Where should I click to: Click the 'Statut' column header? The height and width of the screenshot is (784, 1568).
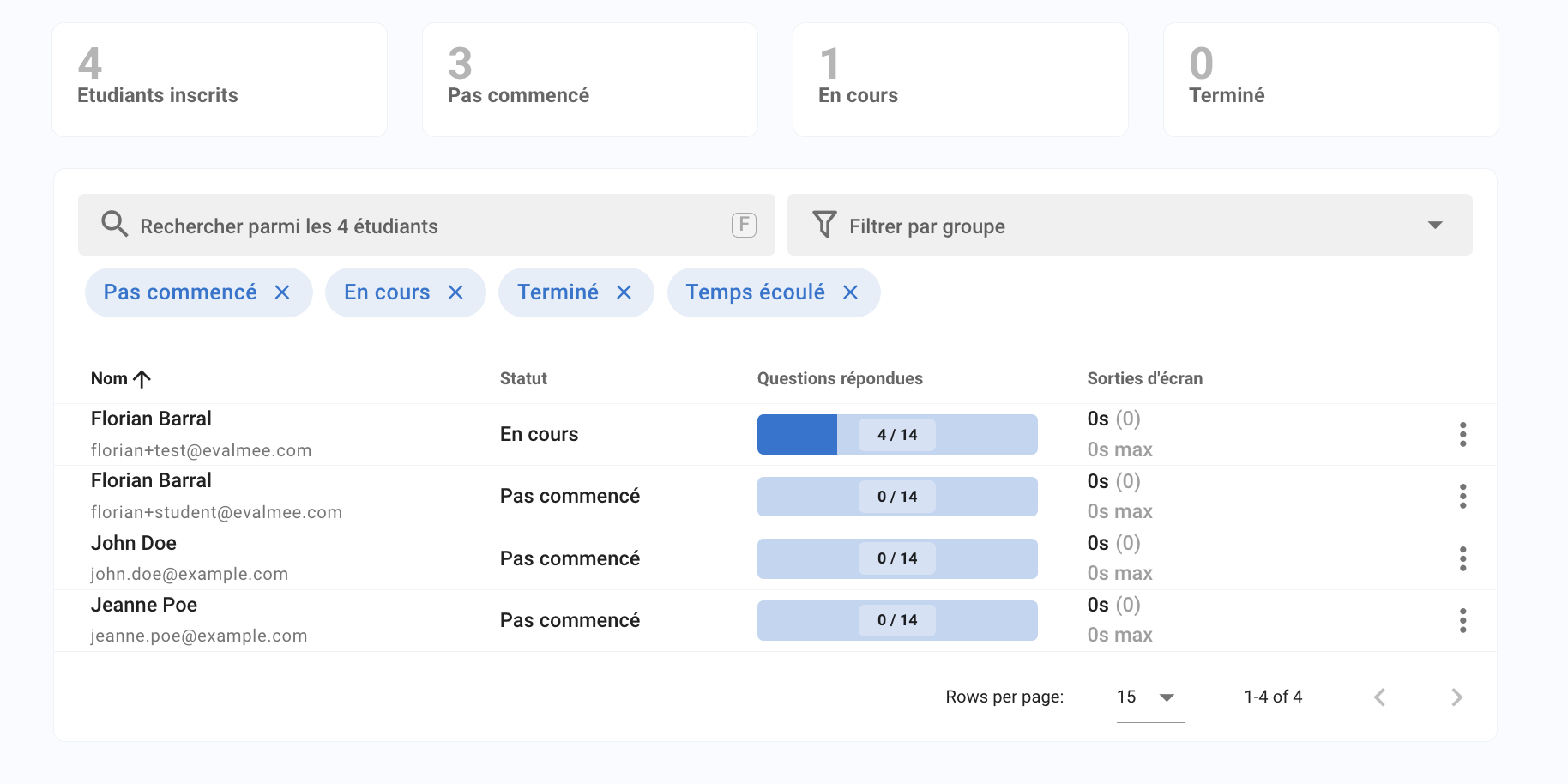(x=523, y=378)
